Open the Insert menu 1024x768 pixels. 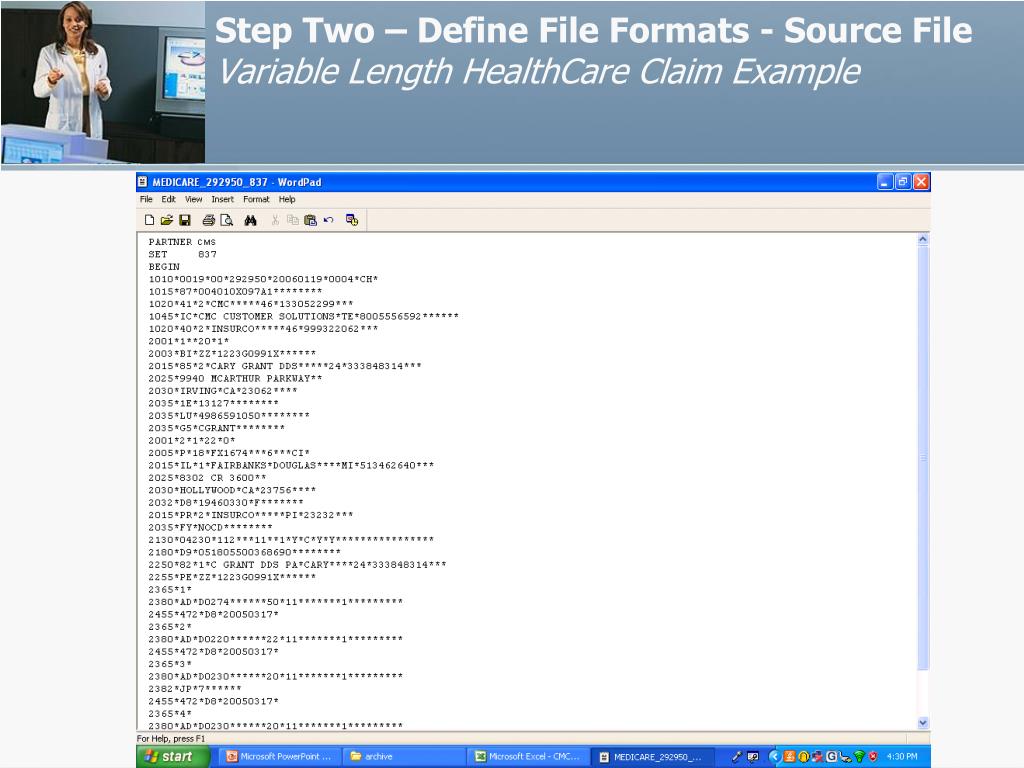222,199
